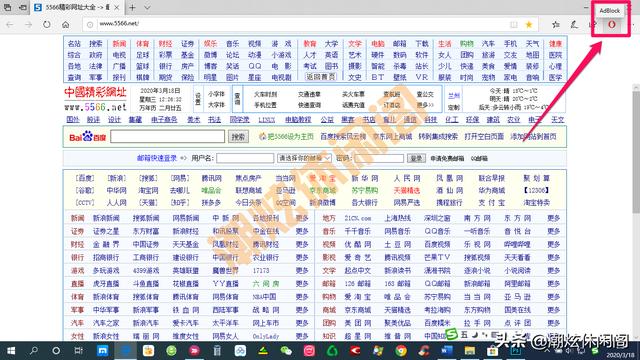
Task: Click the 返回首页 button in category grid
Action: [x=320, y=77]
